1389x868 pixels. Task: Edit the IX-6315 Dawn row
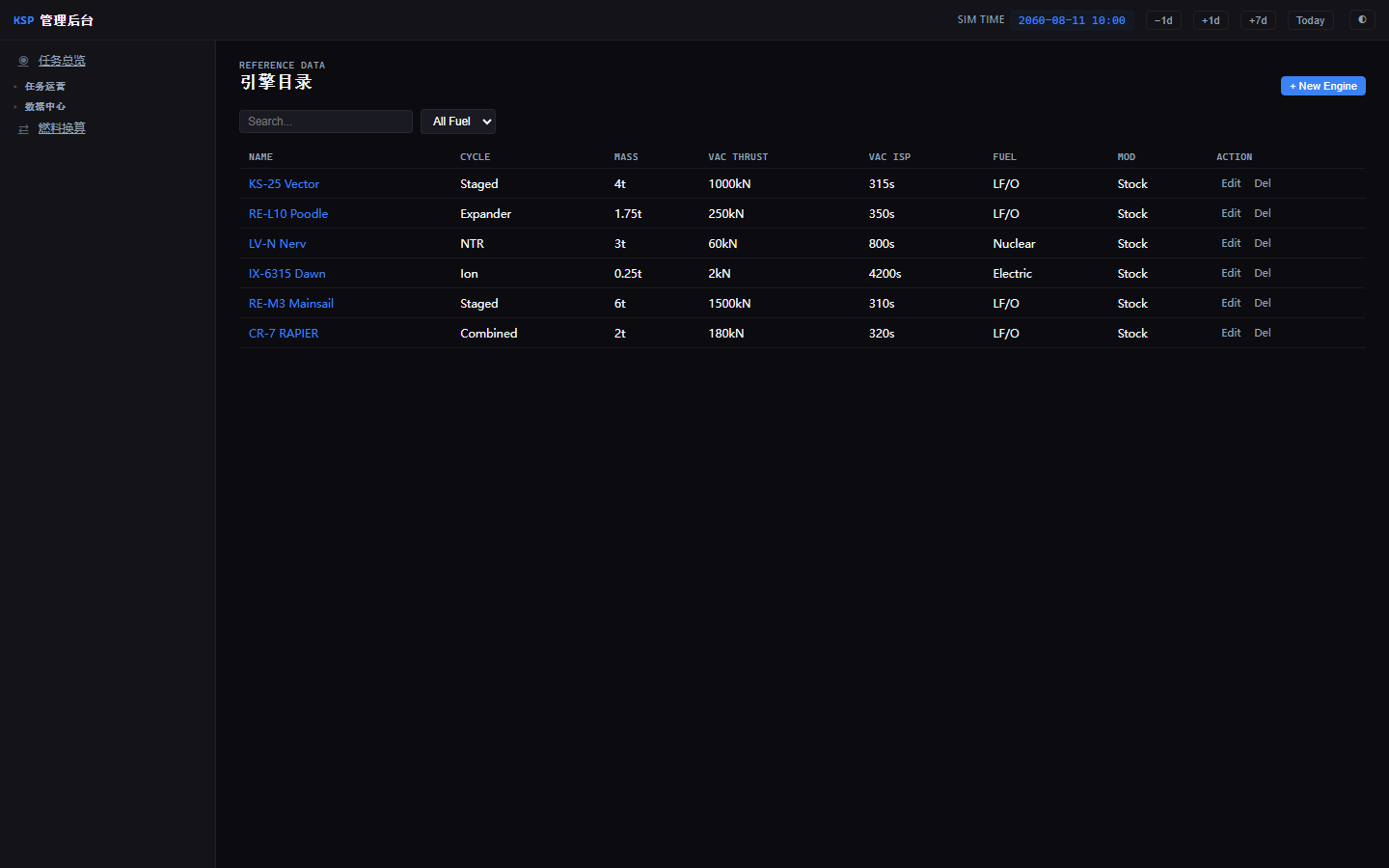pyautogui.click(x=1231, y=273)
